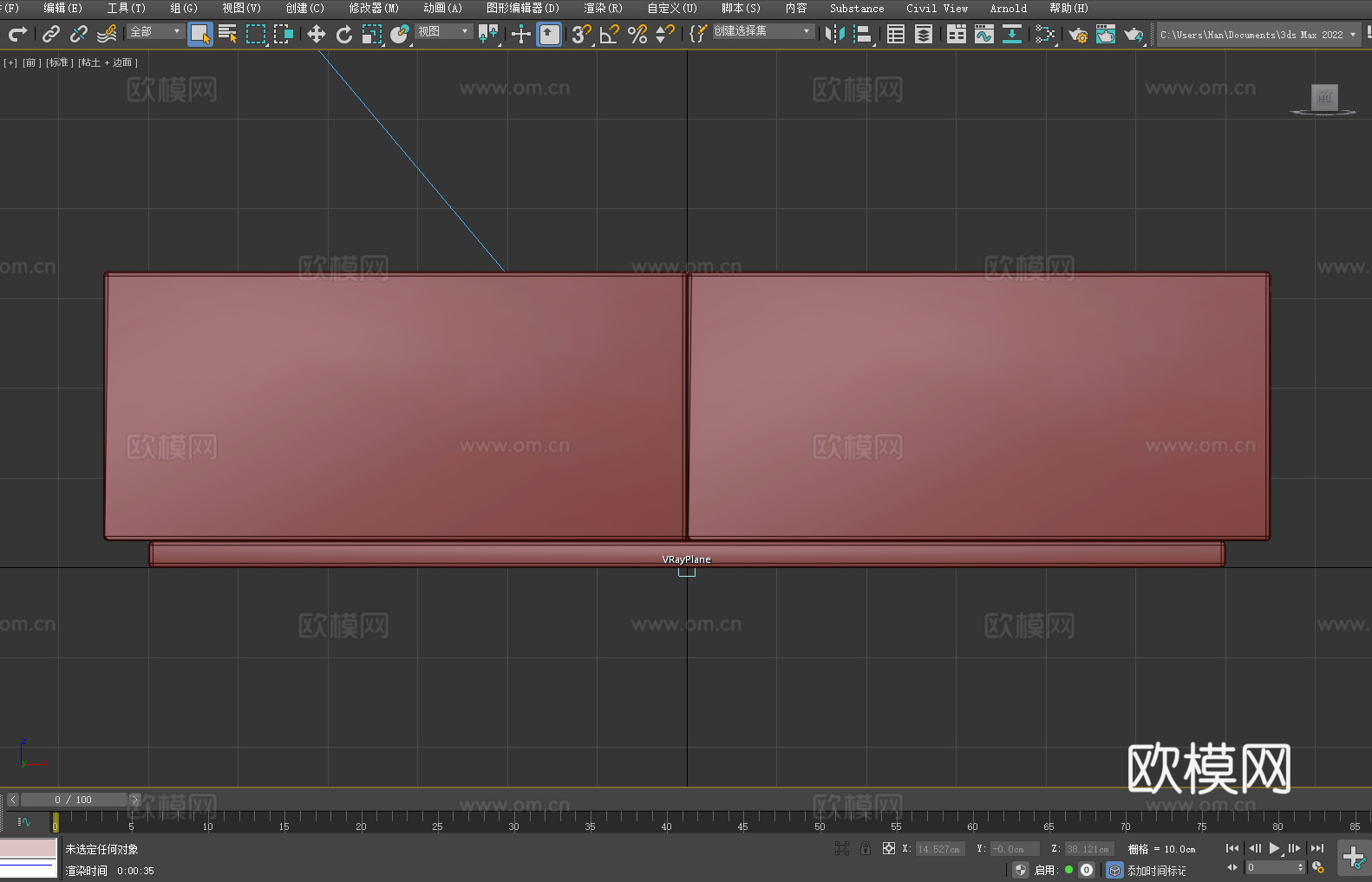Screen dimensions: 1372x882
Task: Open the 修改器(M) menu
Action: tap(374, 8)
